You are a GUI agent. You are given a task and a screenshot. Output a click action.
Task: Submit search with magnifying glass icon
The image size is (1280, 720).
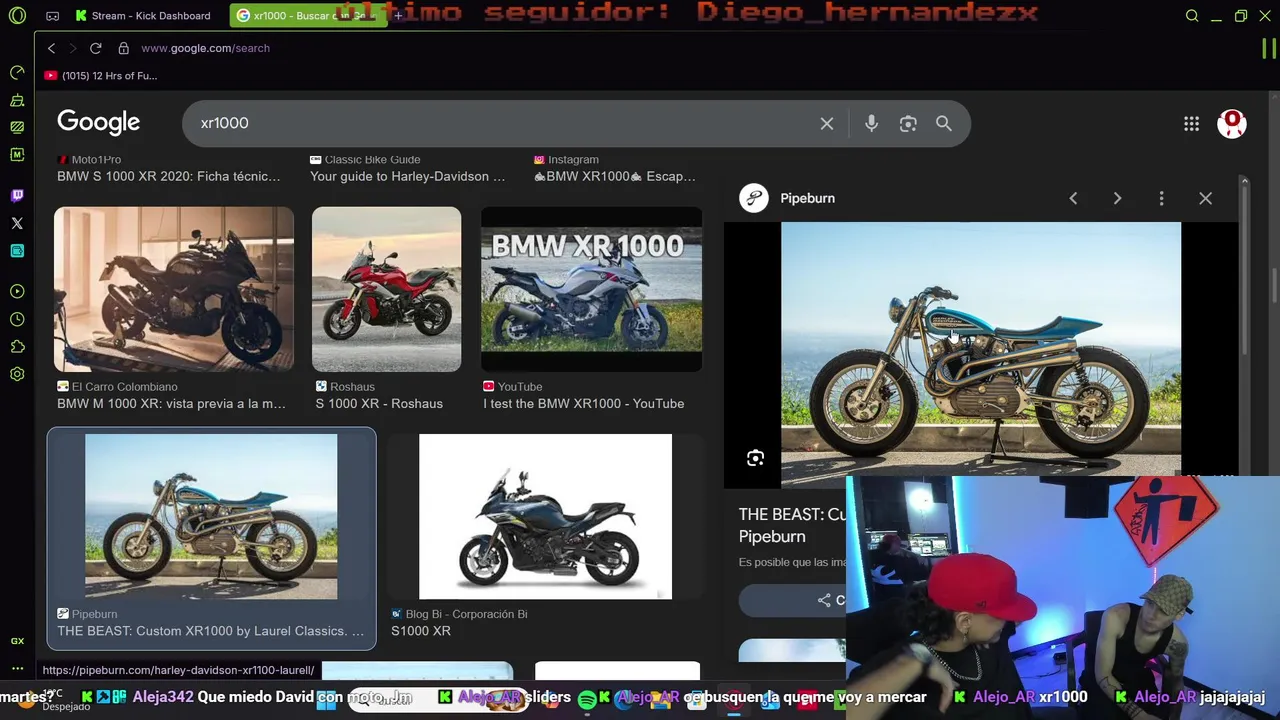click(x=944, y=123)
